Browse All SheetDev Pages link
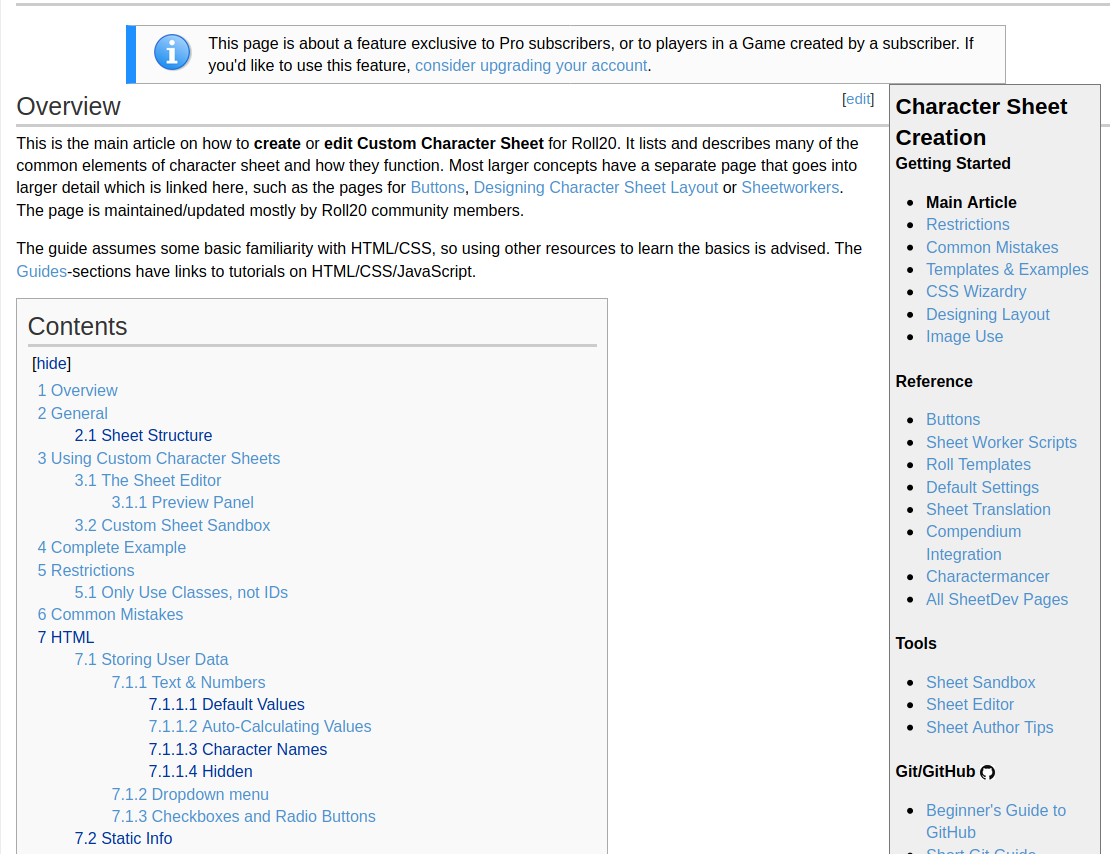Image resolution: width=1110 pixels, height=854 pixels. (x=997, y=600)
